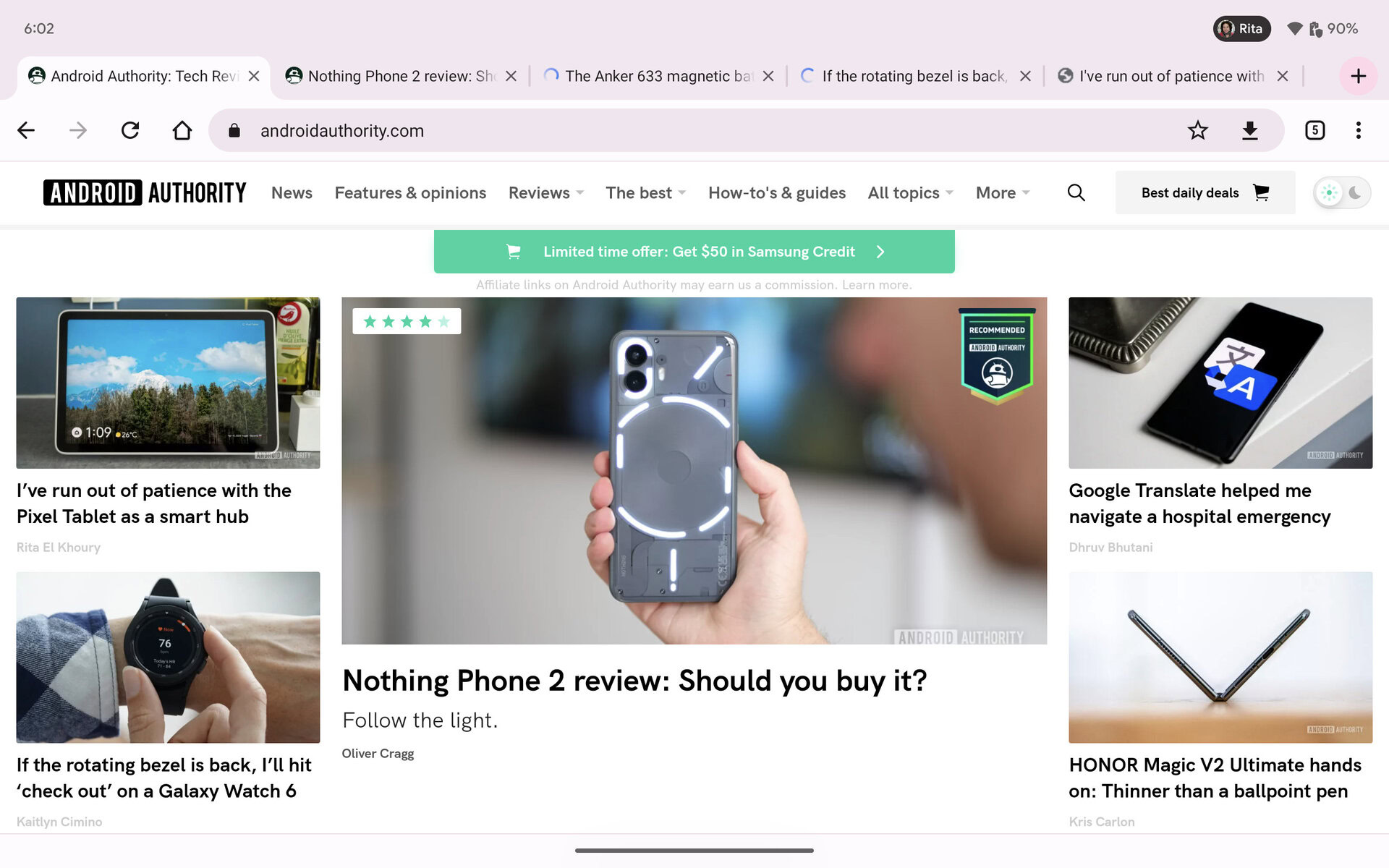Bookmark this page with the star
The image size is (1389, 868).
1197,130
